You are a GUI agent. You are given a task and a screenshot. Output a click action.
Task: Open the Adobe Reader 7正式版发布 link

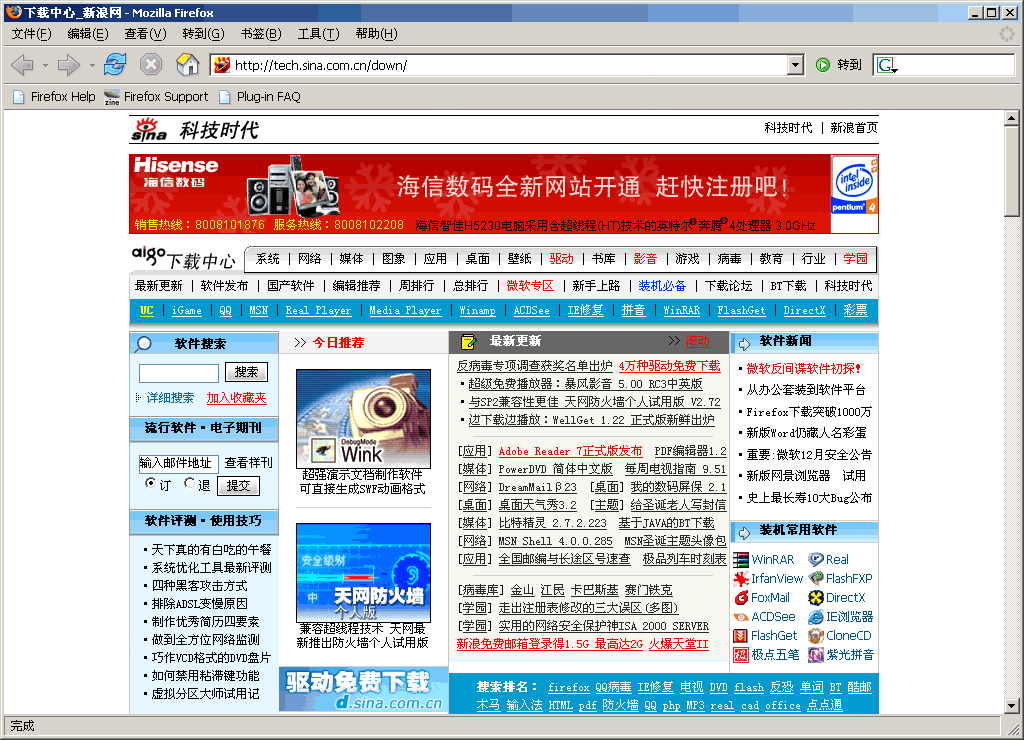(570, 451)
